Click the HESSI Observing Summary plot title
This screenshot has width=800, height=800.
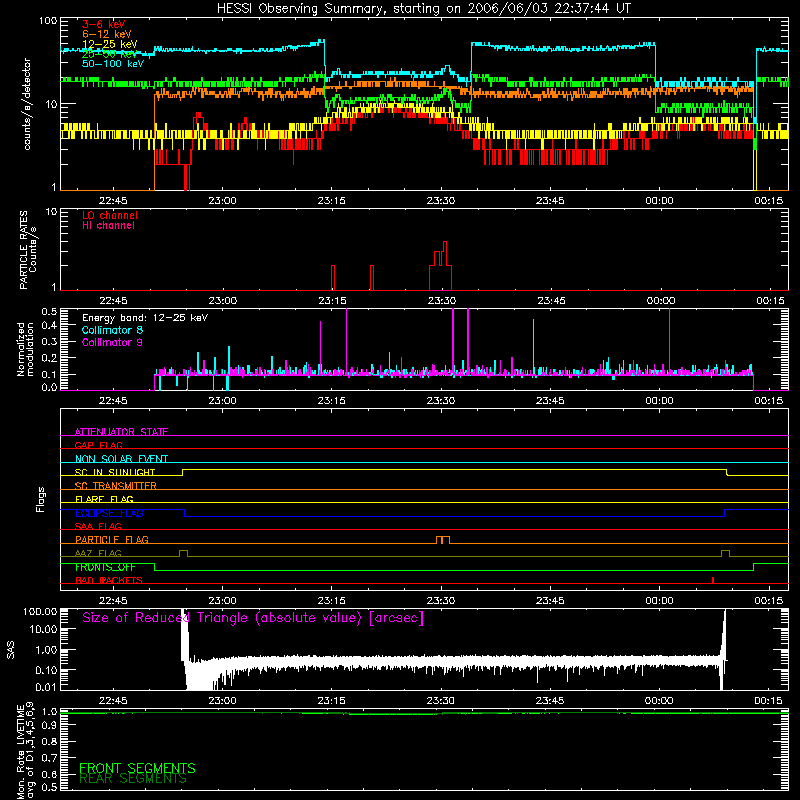click(423, 9)
